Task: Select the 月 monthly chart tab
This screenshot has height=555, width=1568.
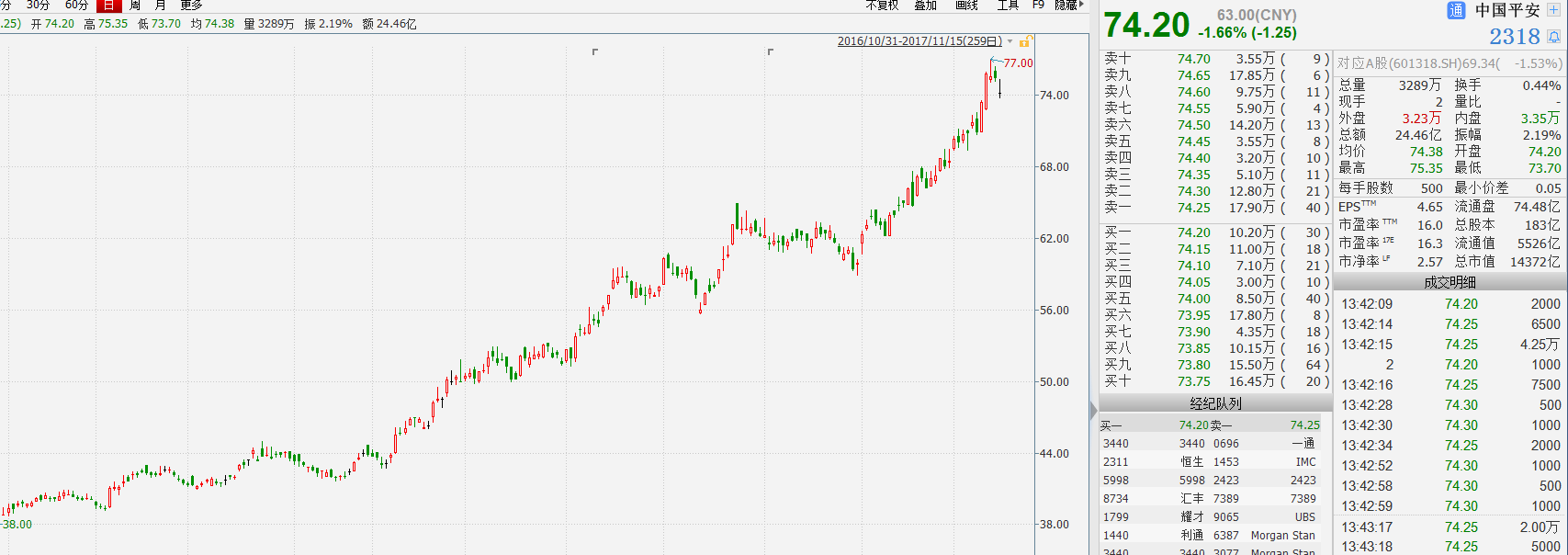Action: coord(161,6)
